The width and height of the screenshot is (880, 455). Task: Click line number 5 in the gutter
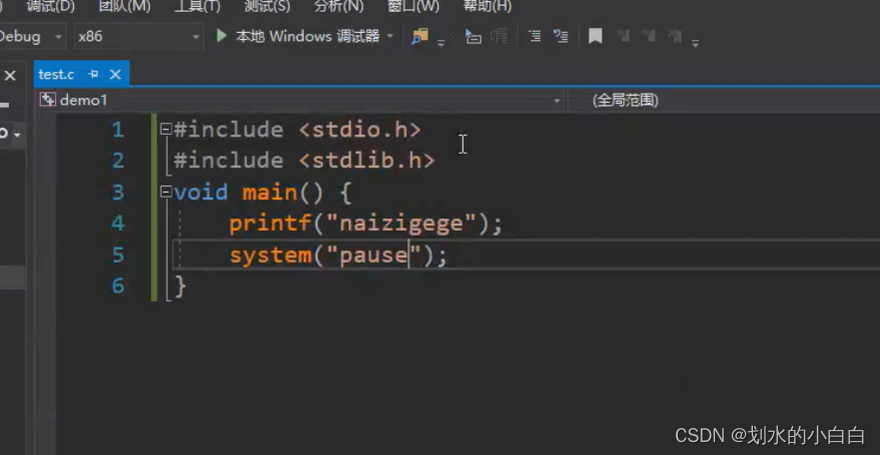pos(117,255)
